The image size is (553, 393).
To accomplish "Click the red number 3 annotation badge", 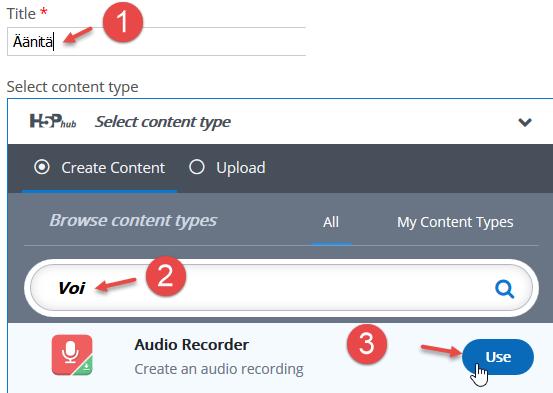I will (367, 344).
